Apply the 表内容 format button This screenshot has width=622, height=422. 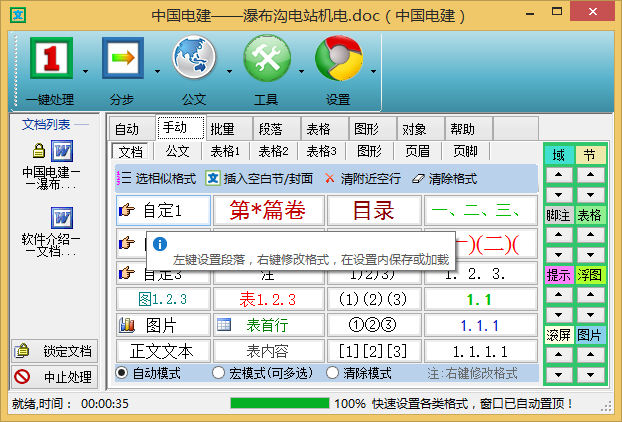[269, 351]
